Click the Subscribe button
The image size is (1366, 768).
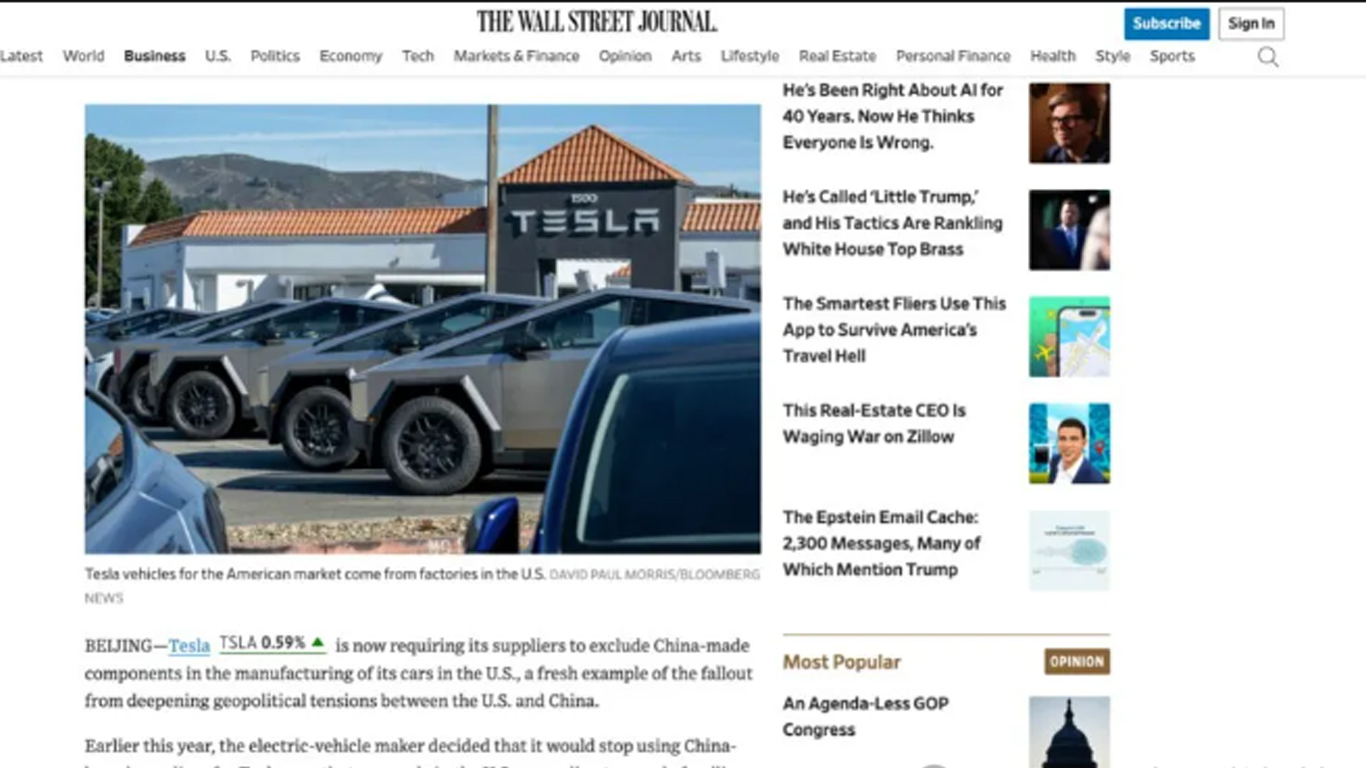point(1166,23)
